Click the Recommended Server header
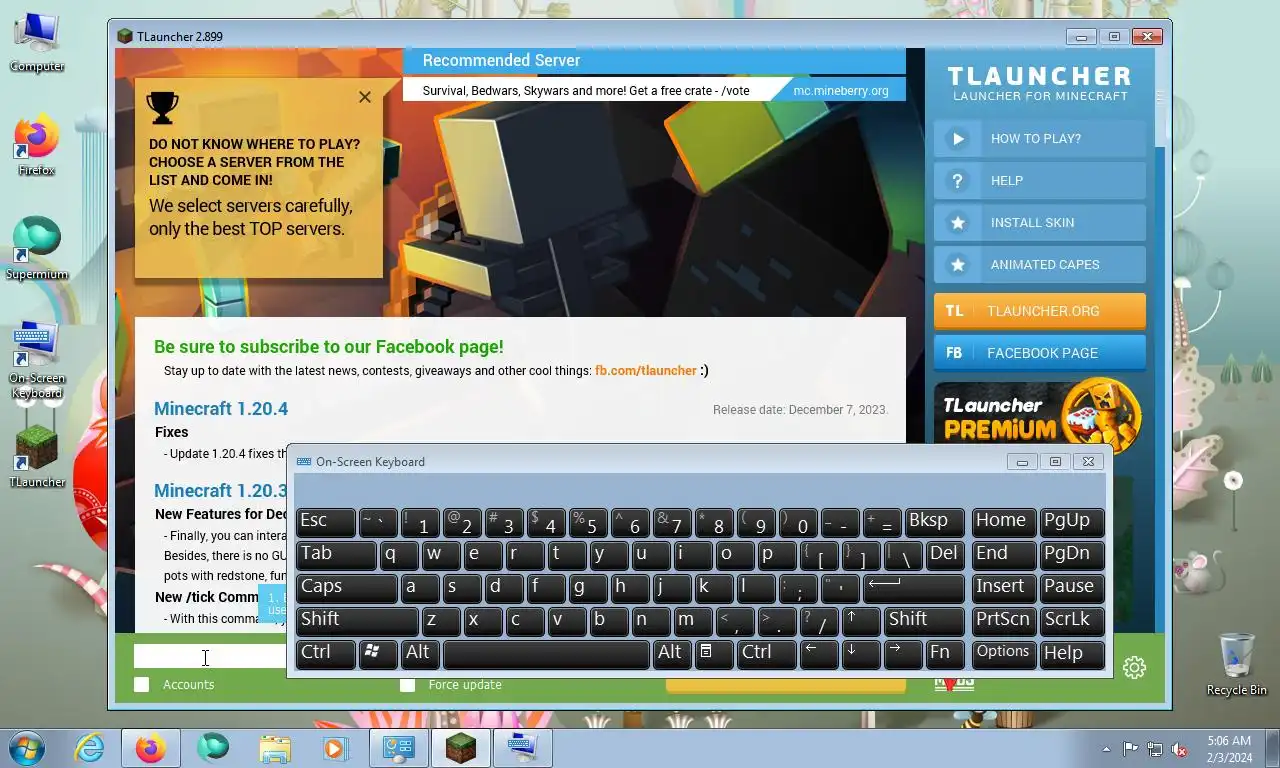The width and height of the screenshot is (1280, 768). 501,60
